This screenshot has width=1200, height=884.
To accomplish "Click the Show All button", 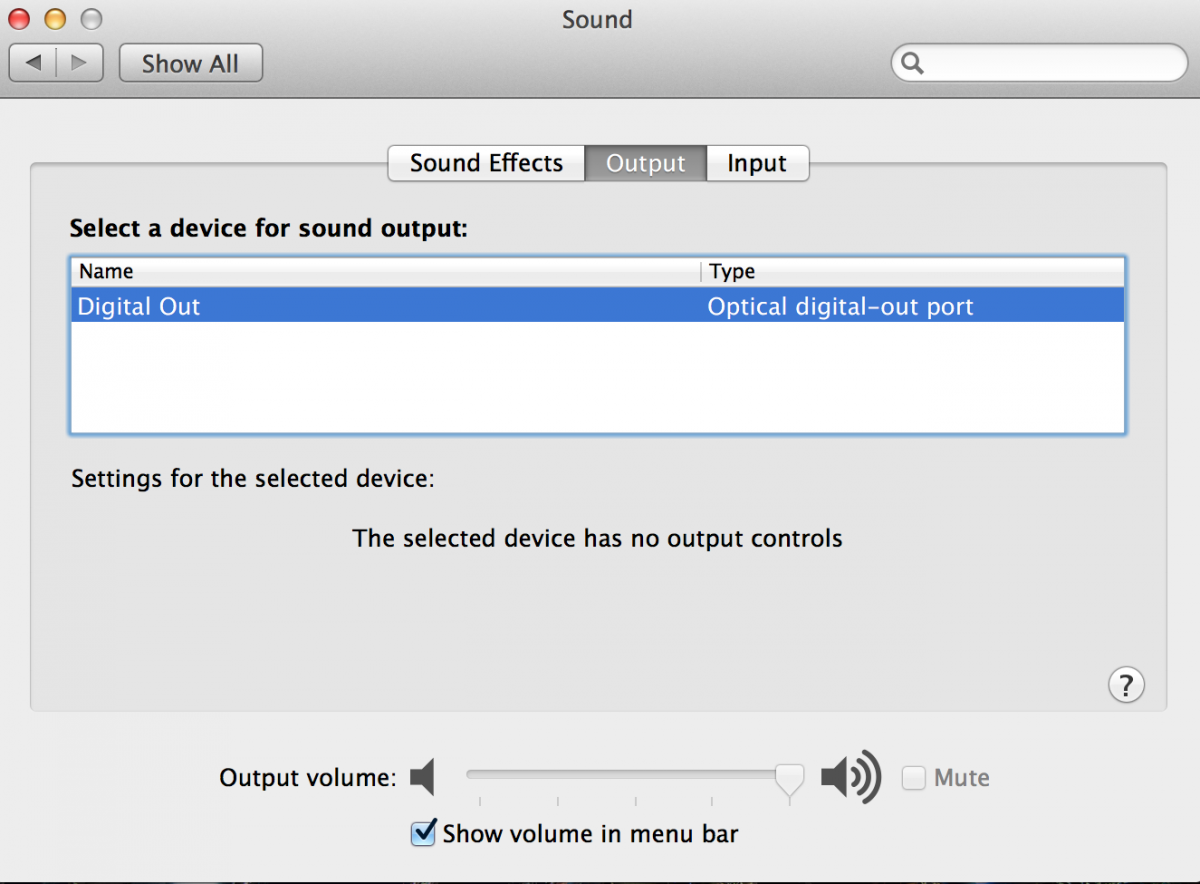I will (x=191, y=63).
